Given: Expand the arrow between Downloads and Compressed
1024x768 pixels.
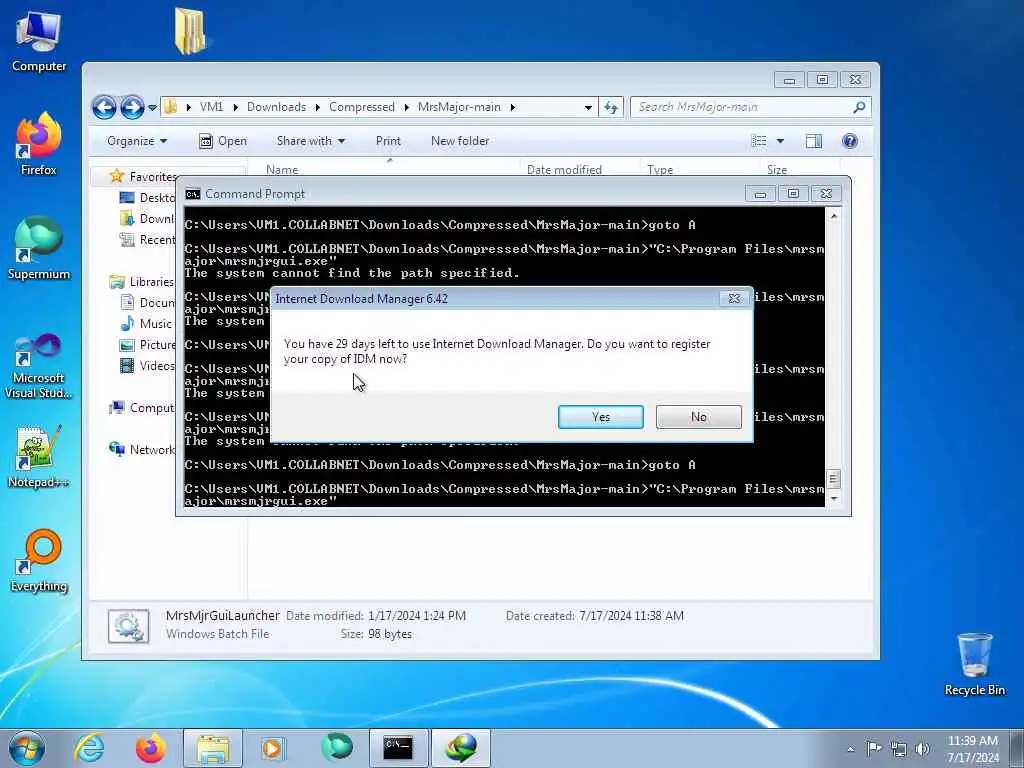Looking at the screenshot, I should [317, 107].
